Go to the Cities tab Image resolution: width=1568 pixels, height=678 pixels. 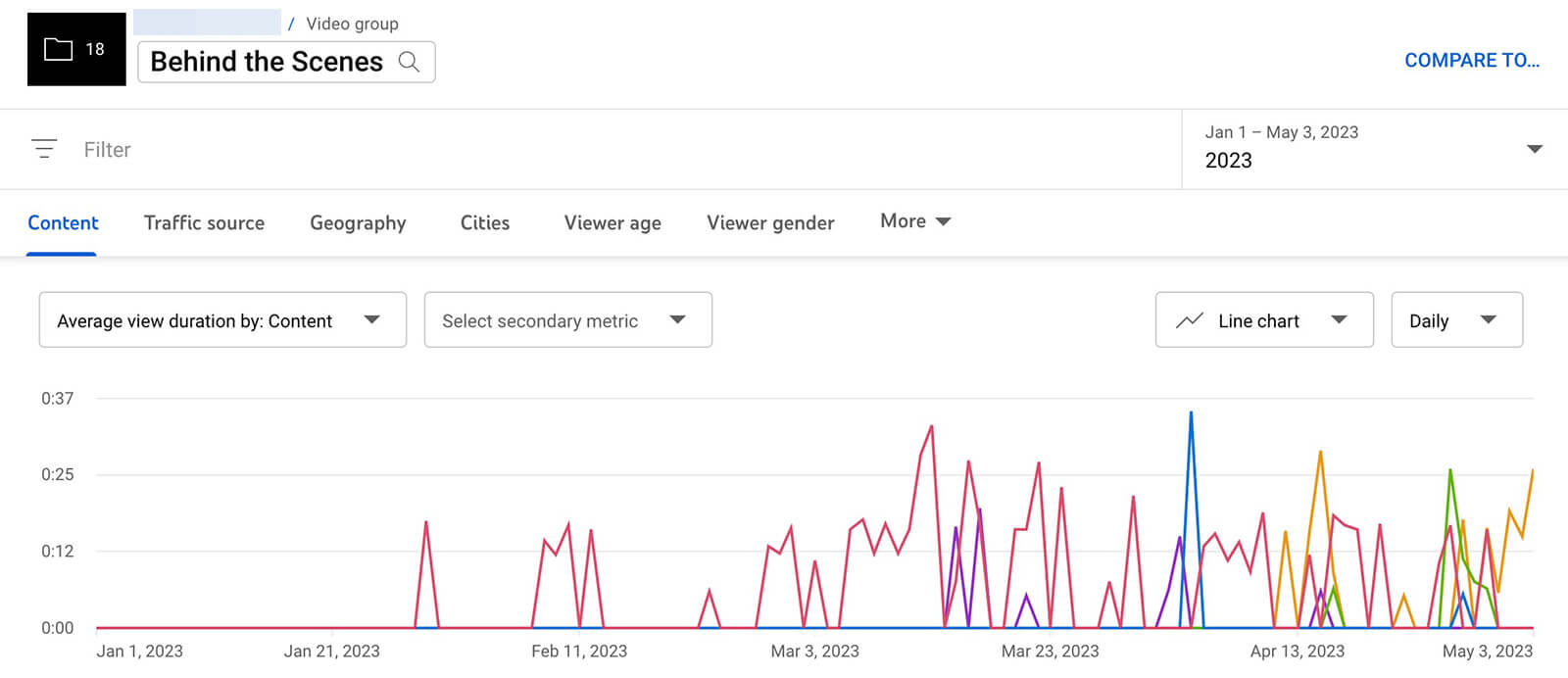tap(485, 222)
